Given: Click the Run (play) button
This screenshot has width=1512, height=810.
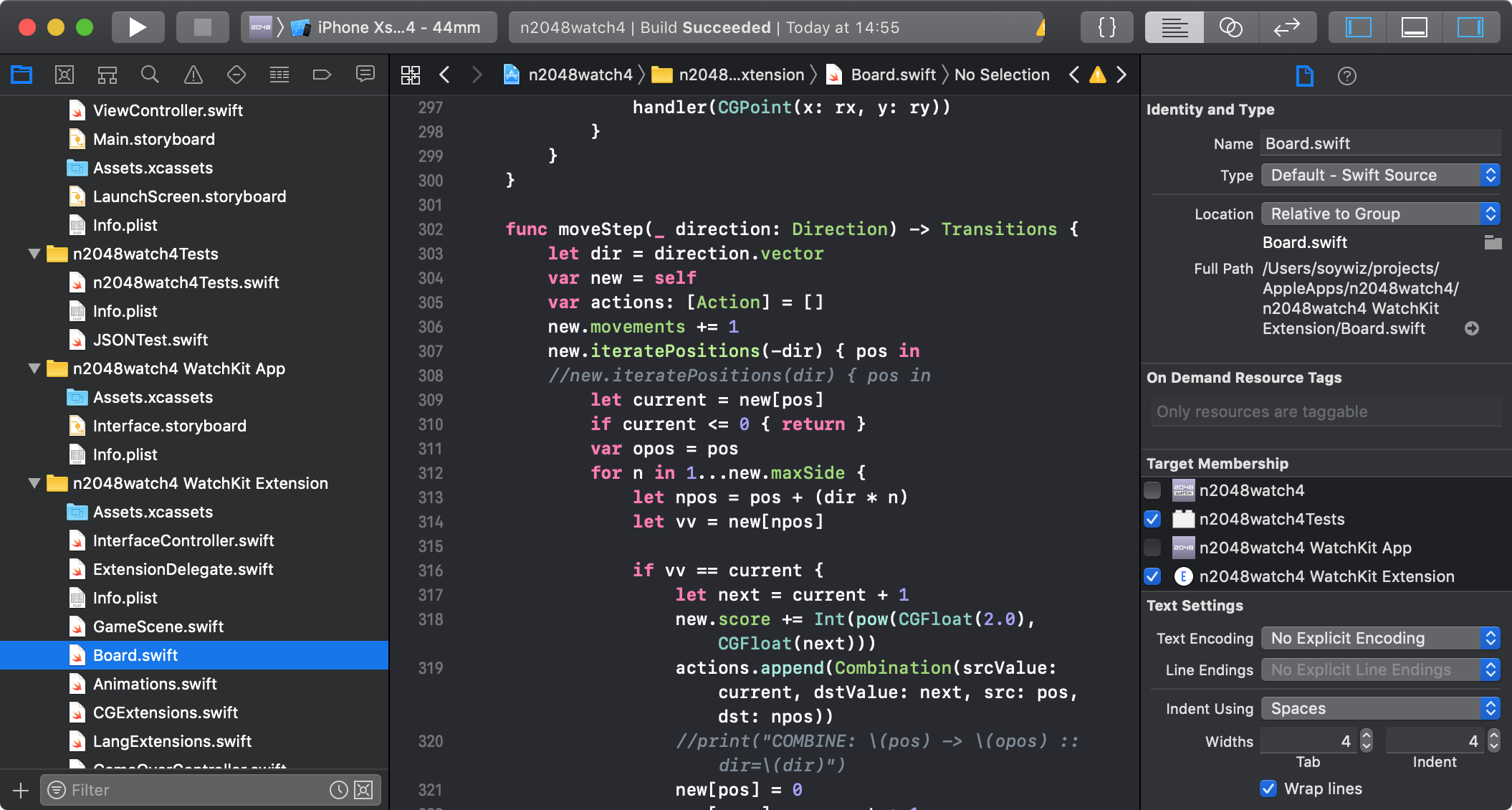Looking at the screenshot, I should pyautogui.click(x=138, y=27).
